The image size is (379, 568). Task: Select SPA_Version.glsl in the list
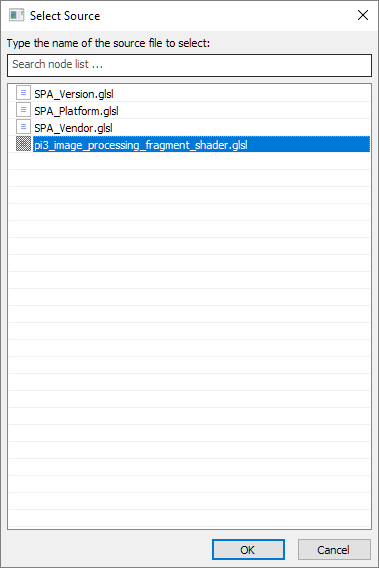click(x=189, y=93)
